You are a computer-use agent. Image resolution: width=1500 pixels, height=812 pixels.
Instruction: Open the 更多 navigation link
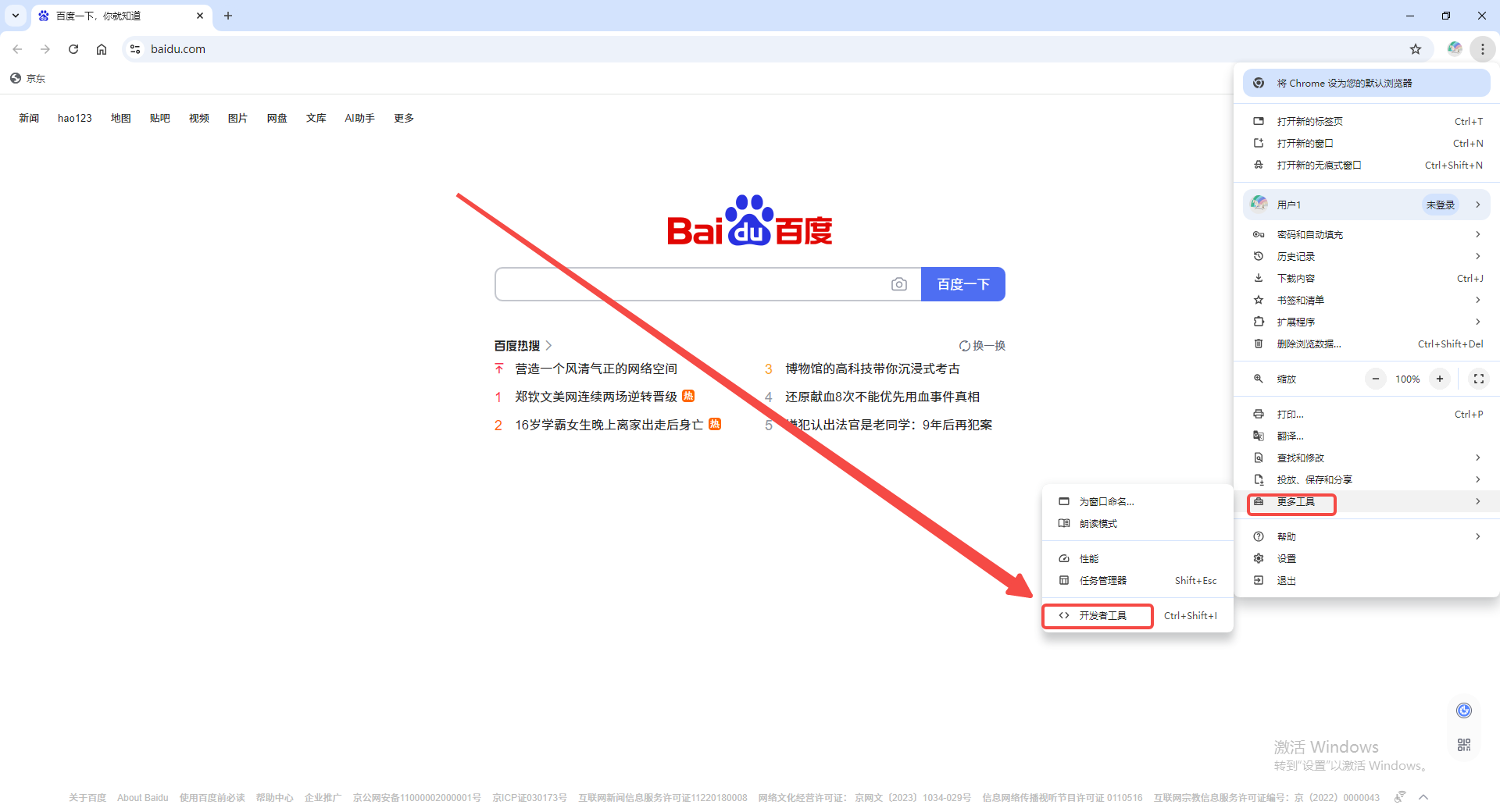404,118
